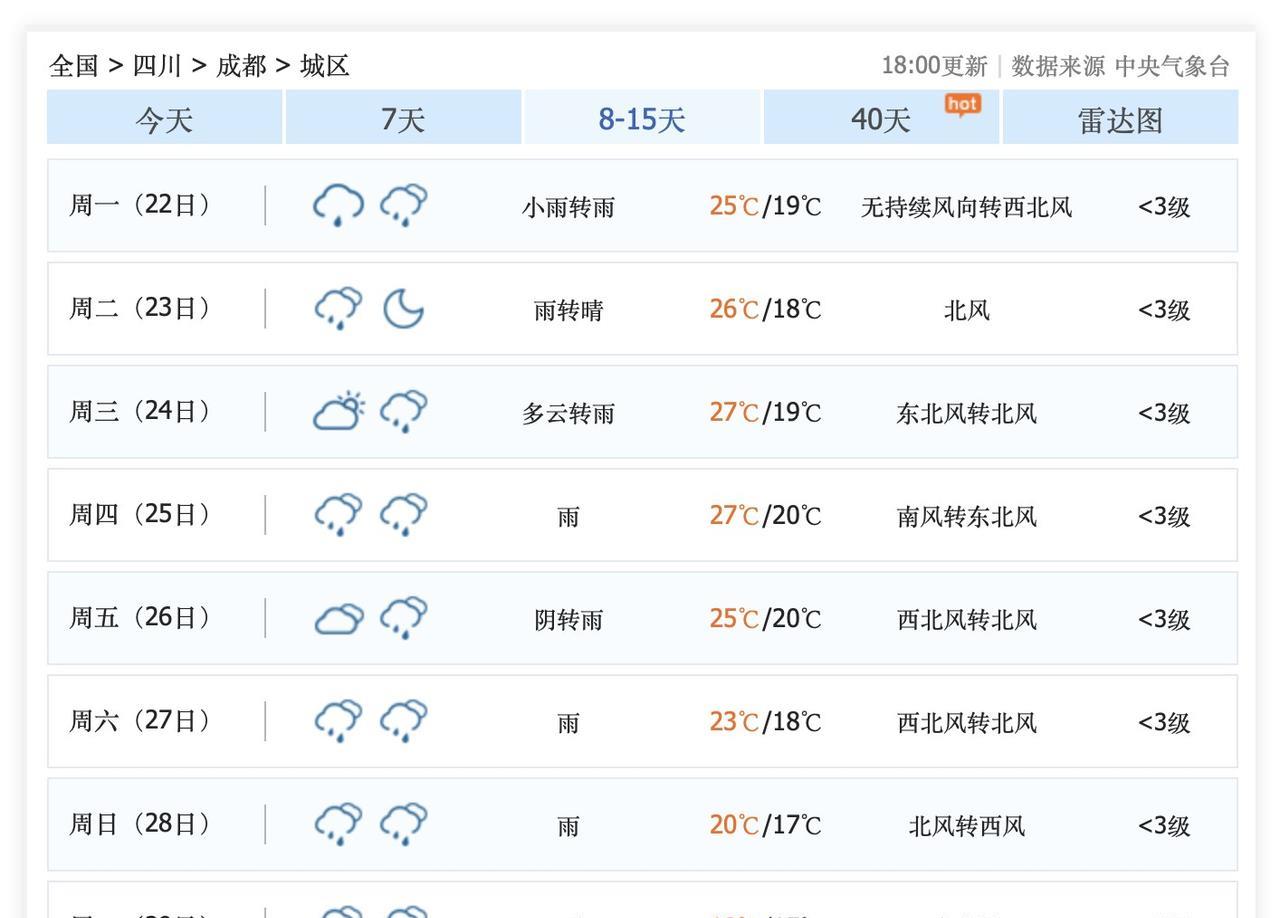Click the 东北风转北风 wind text
Screen dimensions: 1280x918
tap(966, 413)
